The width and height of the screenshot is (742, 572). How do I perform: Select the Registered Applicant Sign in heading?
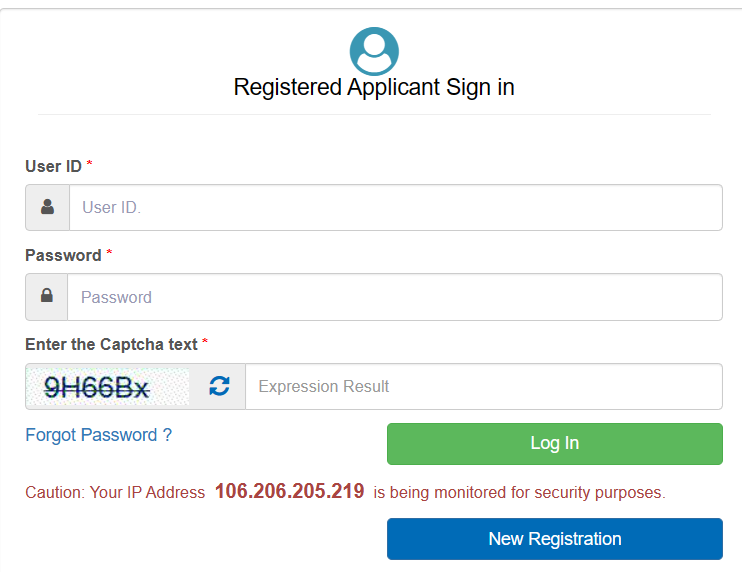(374, 87)
